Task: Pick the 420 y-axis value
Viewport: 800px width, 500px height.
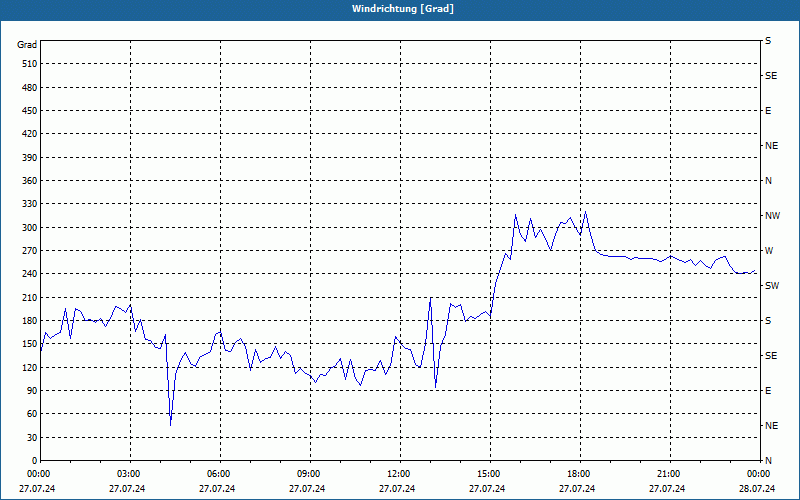Action: pos(29,134)
